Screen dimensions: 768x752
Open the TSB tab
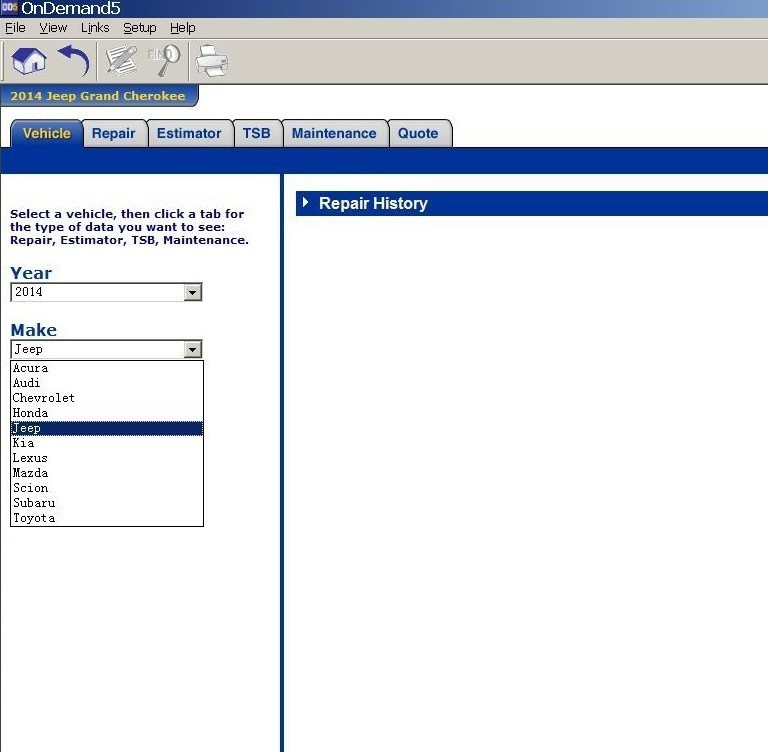pos(256,134)
